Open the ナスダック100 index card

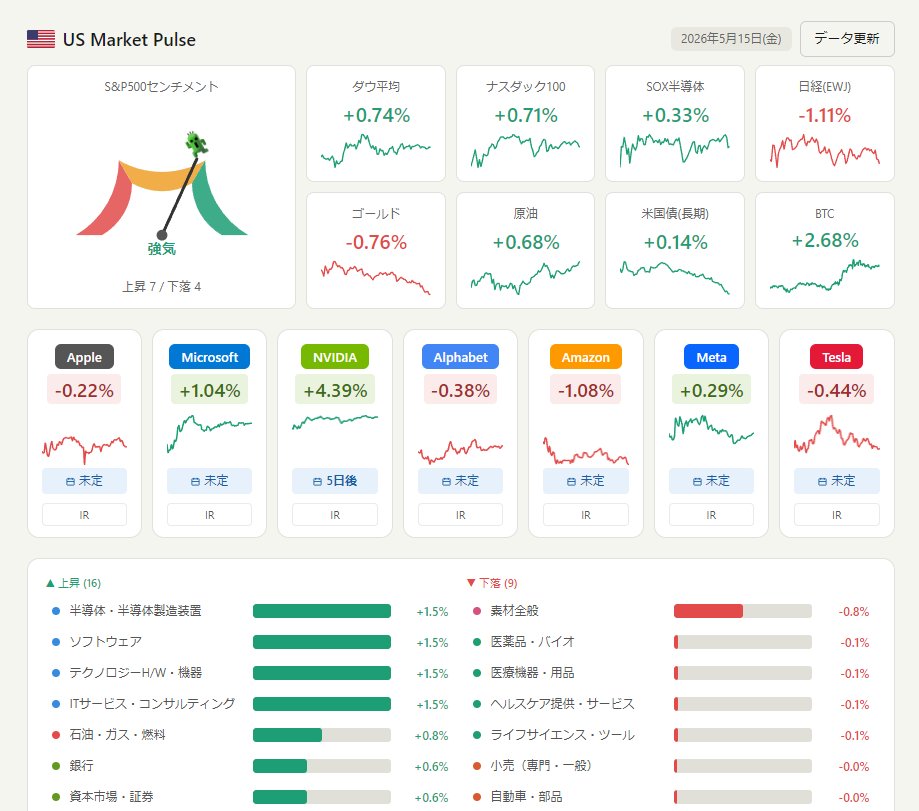(x=525, y=124)
